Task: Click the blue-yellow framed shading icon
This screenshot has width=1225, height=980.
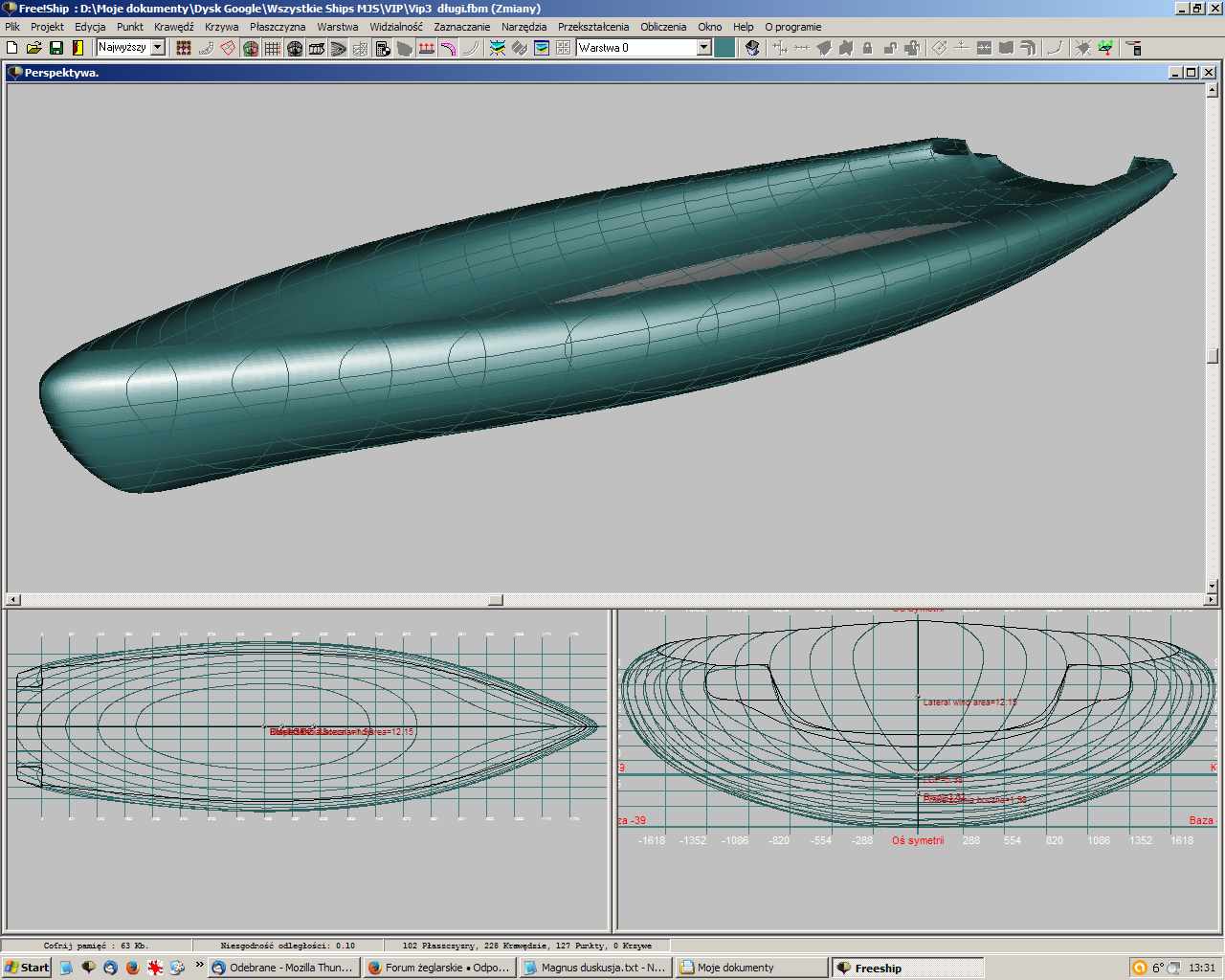Action: pos(542,48)
